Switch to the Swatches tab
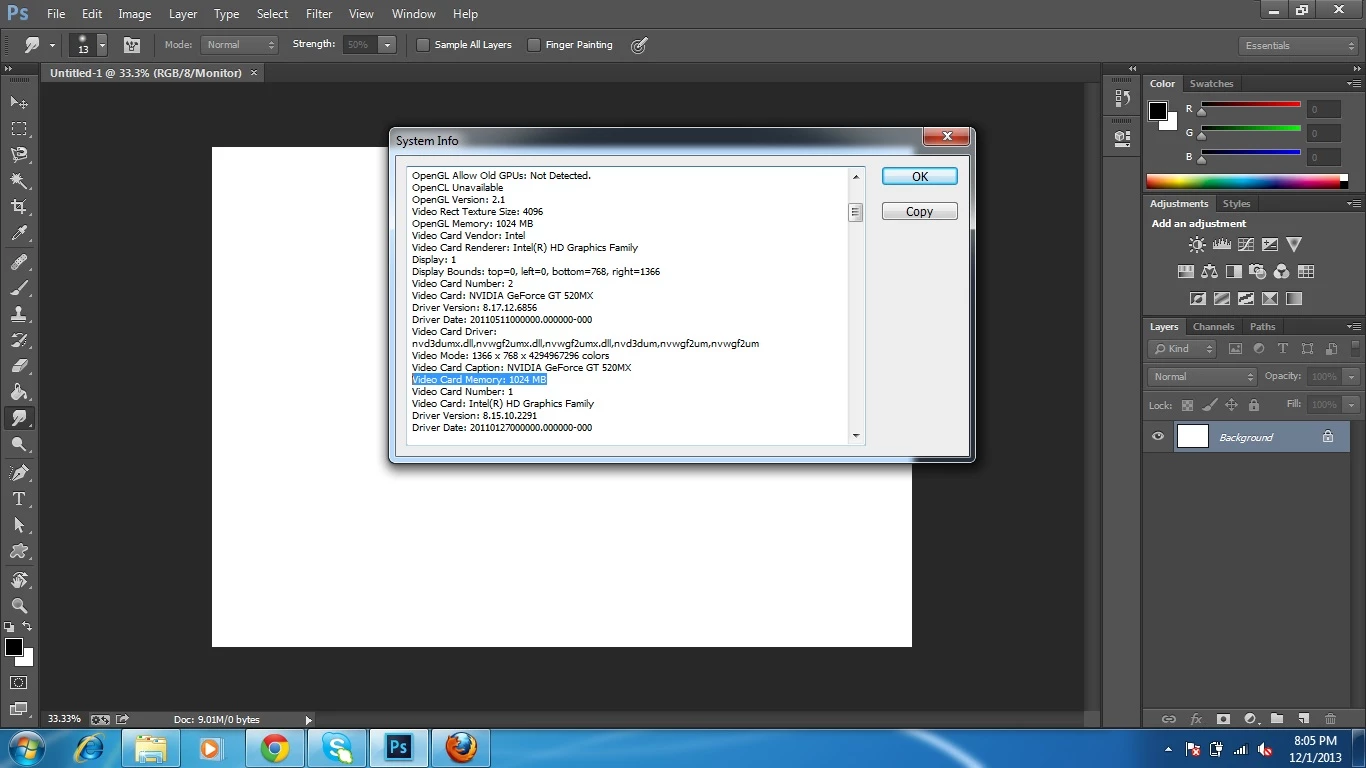1366x768 pixels. (x=1211, y=84)
